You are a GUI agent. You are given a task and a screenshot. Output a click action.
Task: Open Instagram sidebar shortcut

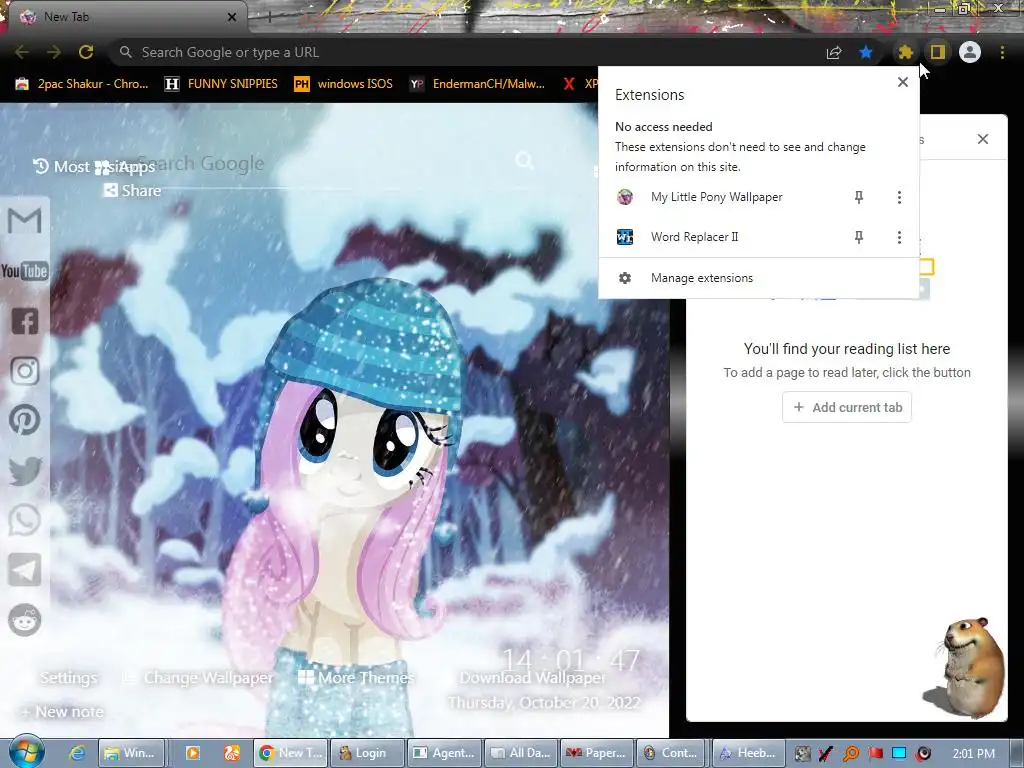(25, 370)
